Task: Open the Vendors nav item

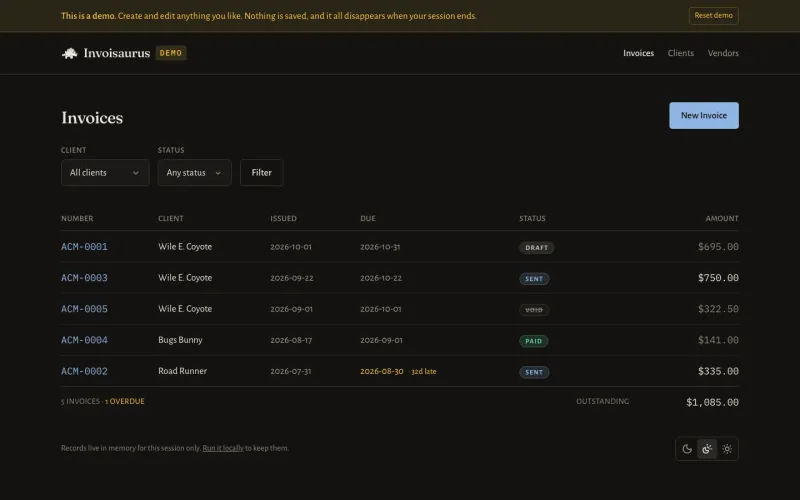Action: (x=723, y=53)
